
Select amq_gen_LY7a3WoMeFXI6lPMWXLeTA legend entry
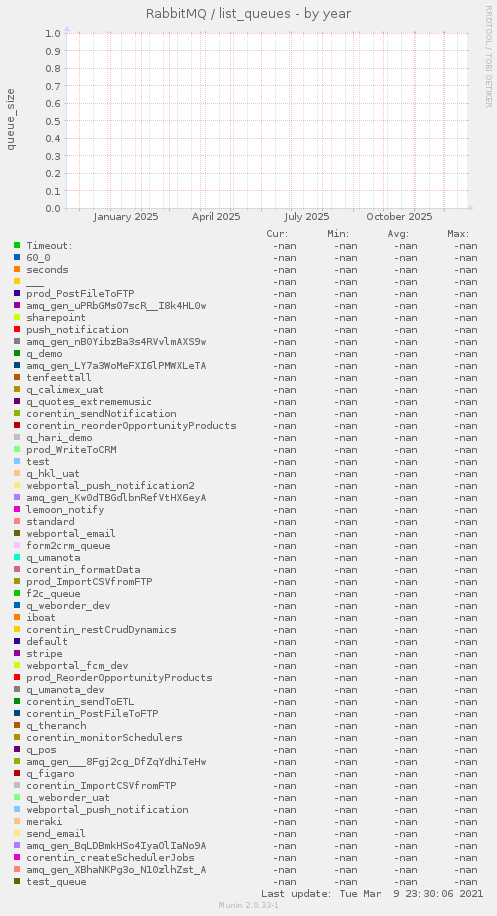click(116, 366)
